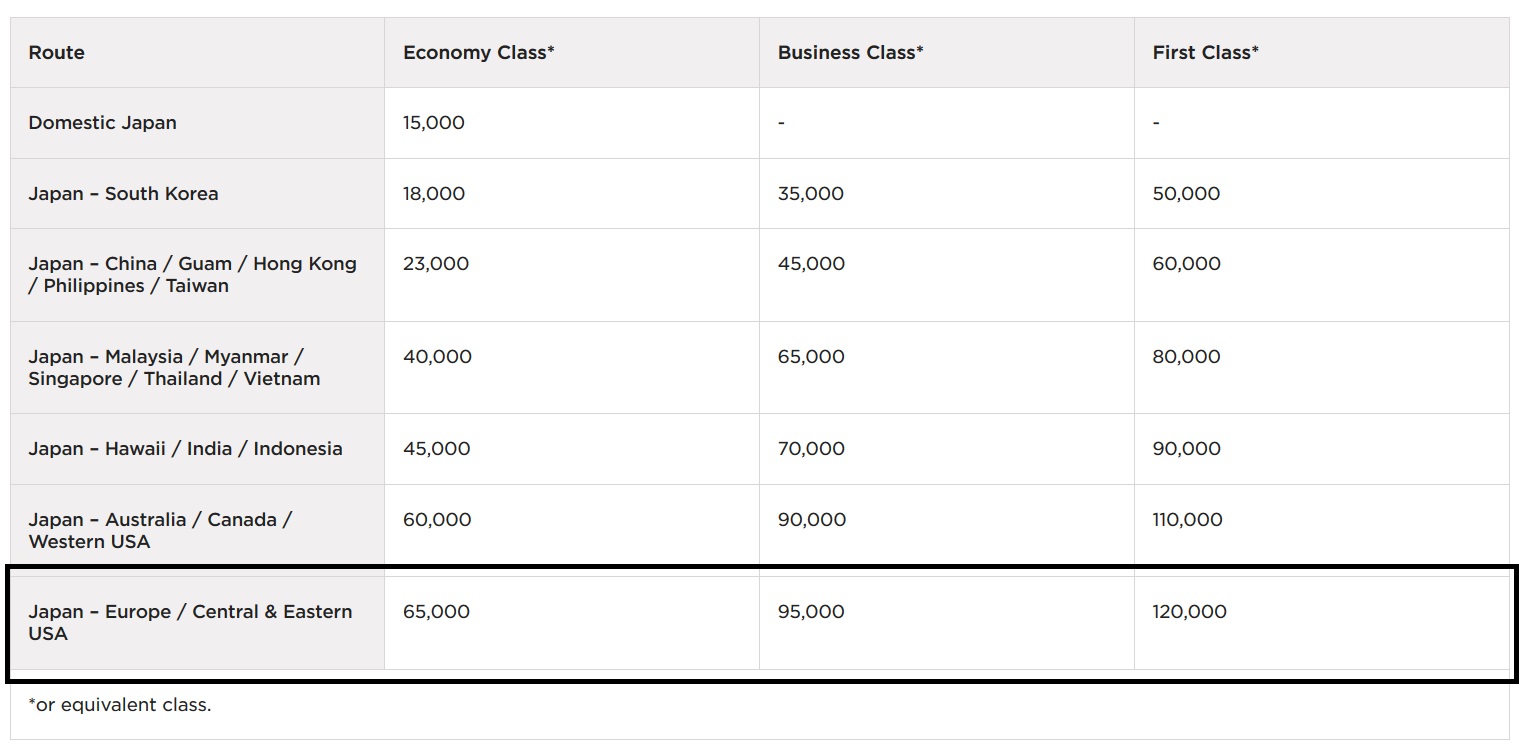Click the 35,000 business class value
1520x751 pixels.
tap(810, 194)
